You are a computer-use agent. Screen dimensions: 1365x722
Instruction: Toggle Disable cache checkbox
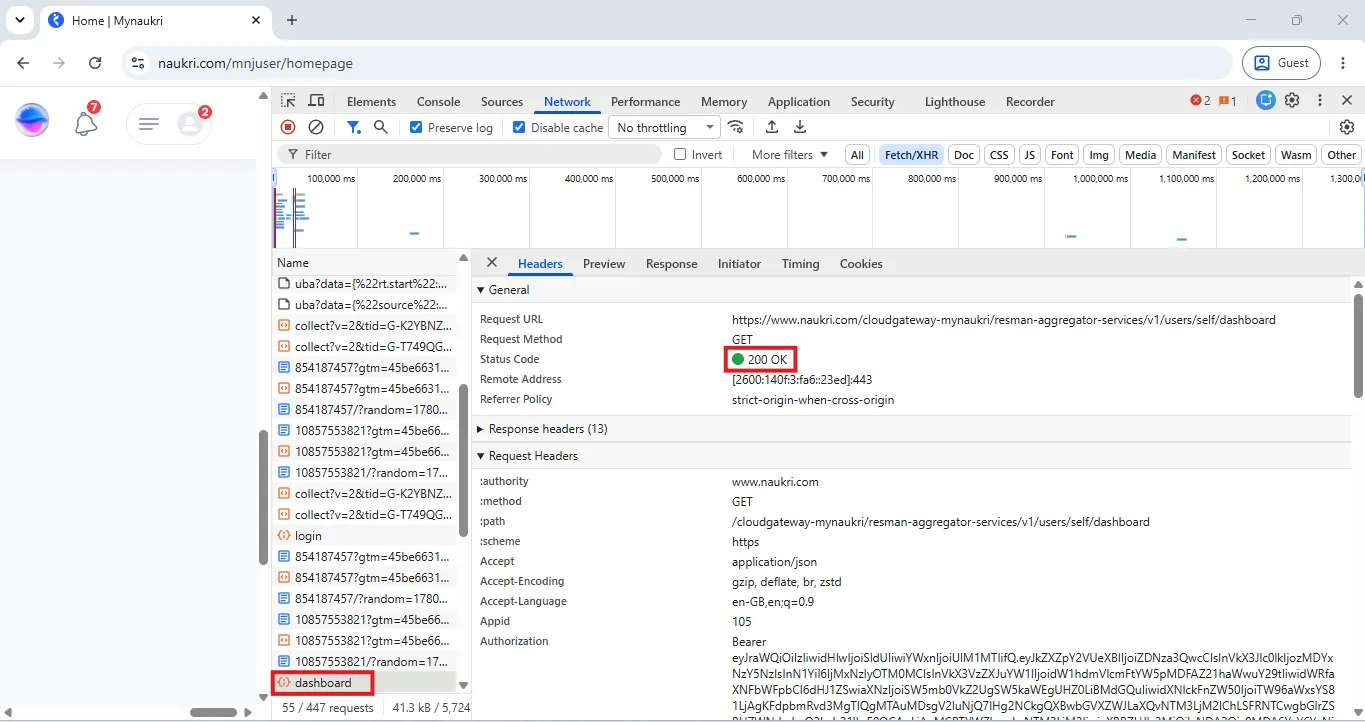pyautogui.click(x=519, y=127)
